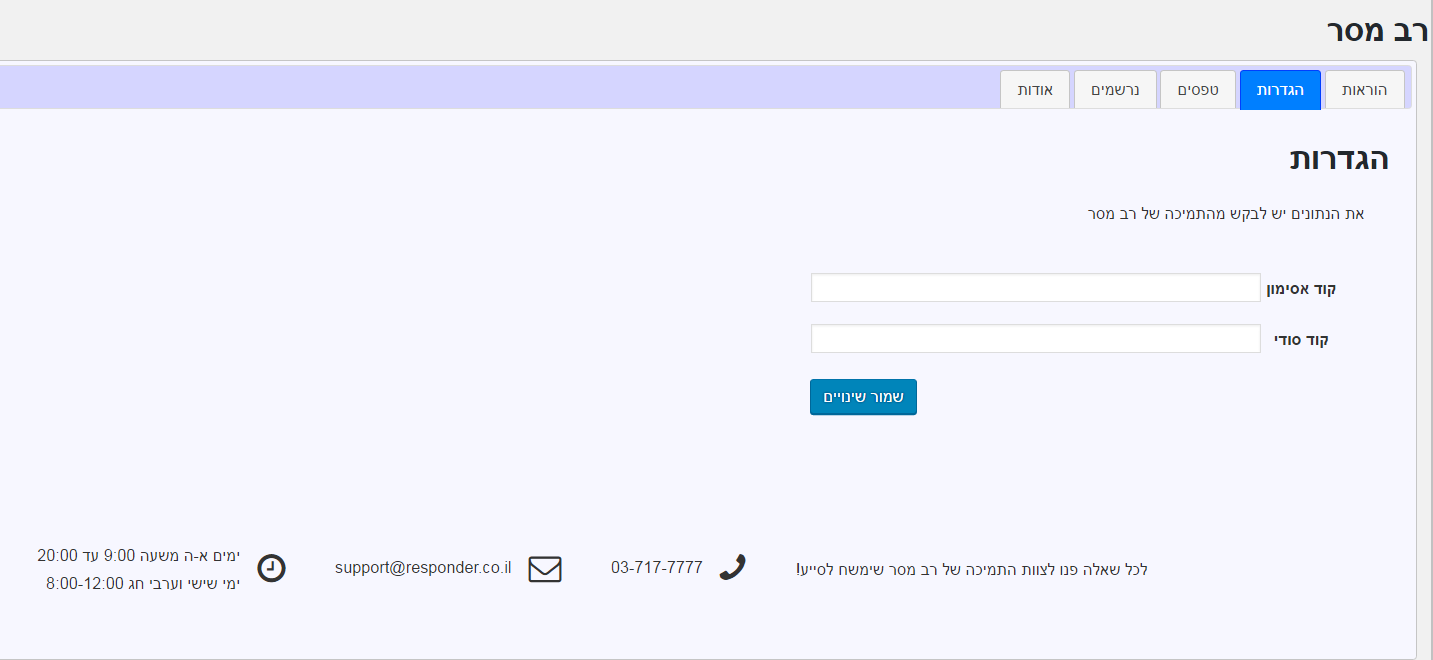Click the support@responder.co.il email address
Viewport: 1433px width, 660px height.
[423, 568]
